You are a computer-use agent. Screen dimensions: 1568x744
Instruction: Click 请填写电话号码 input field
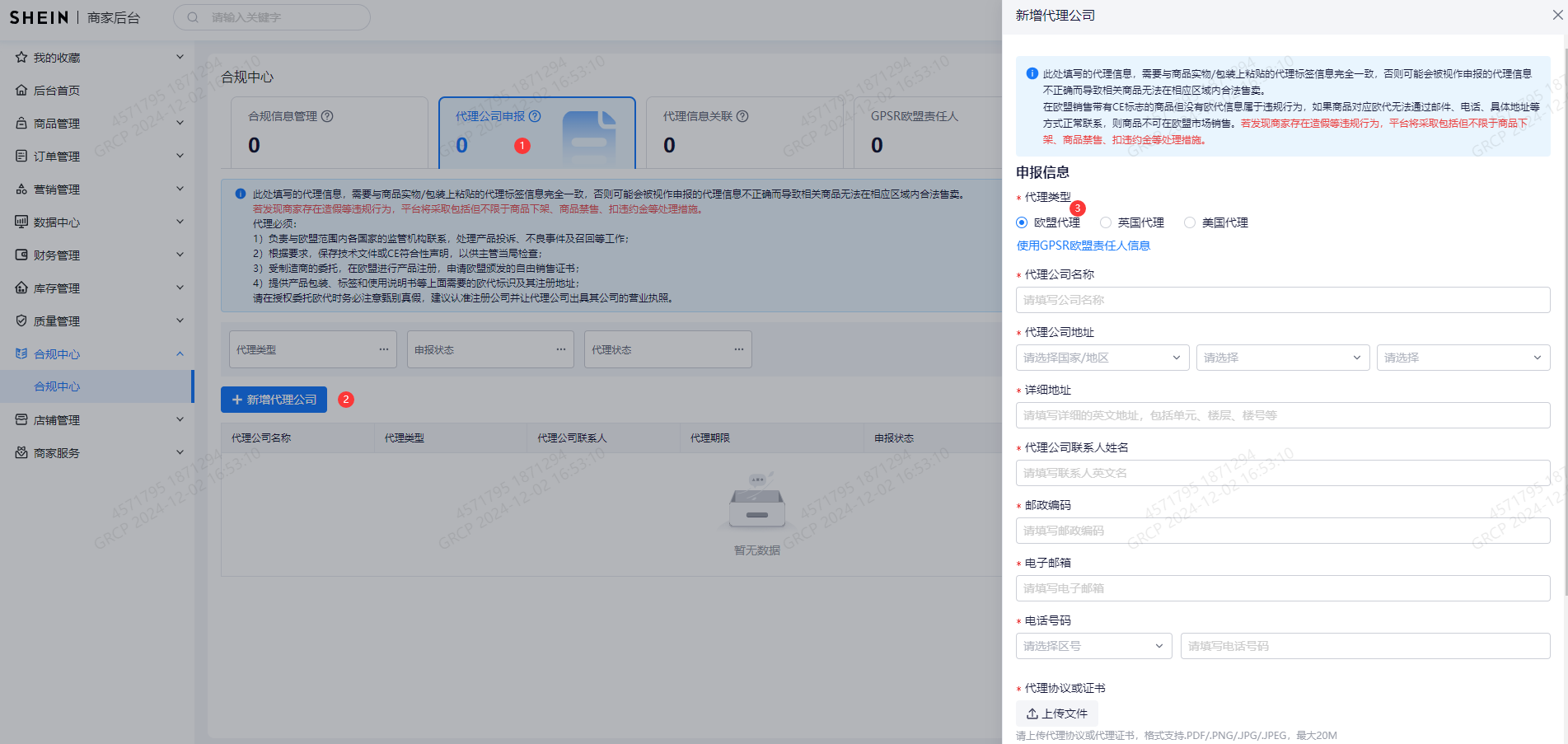click(x=1365, y=646)
